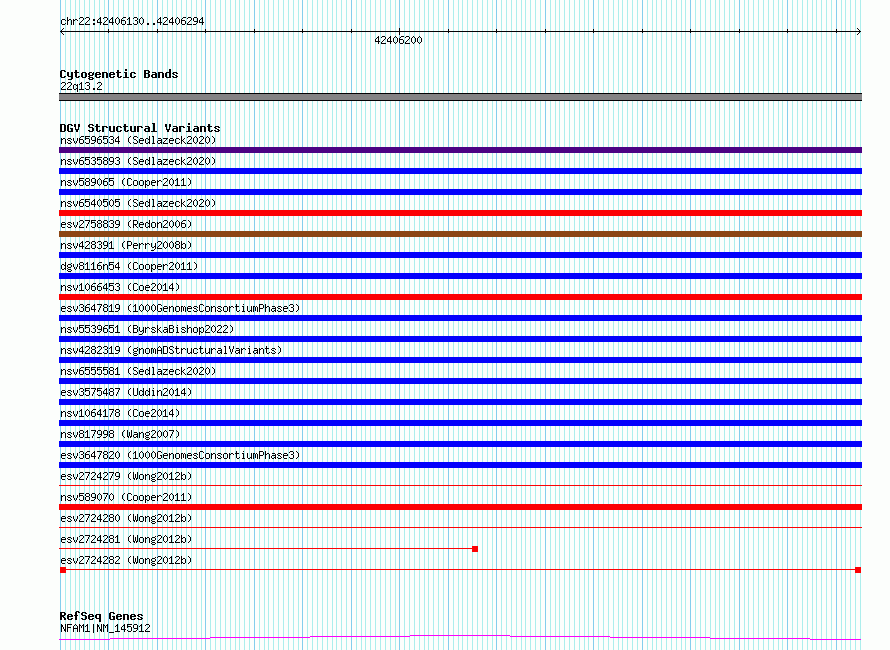
Task: Click the blue bar under dgv8116n54
Action: coord(460,276)
